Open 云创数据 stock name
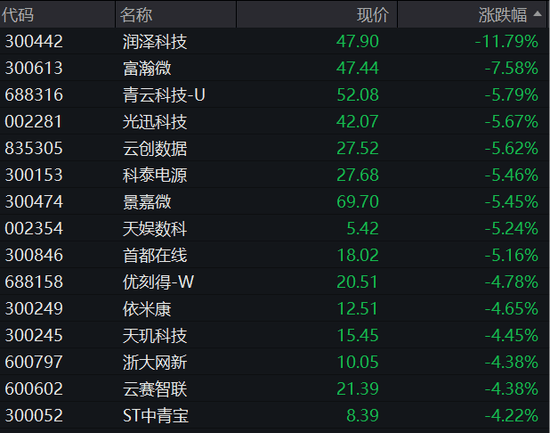This screenshot has height=433, width=550. coord(155,149)
